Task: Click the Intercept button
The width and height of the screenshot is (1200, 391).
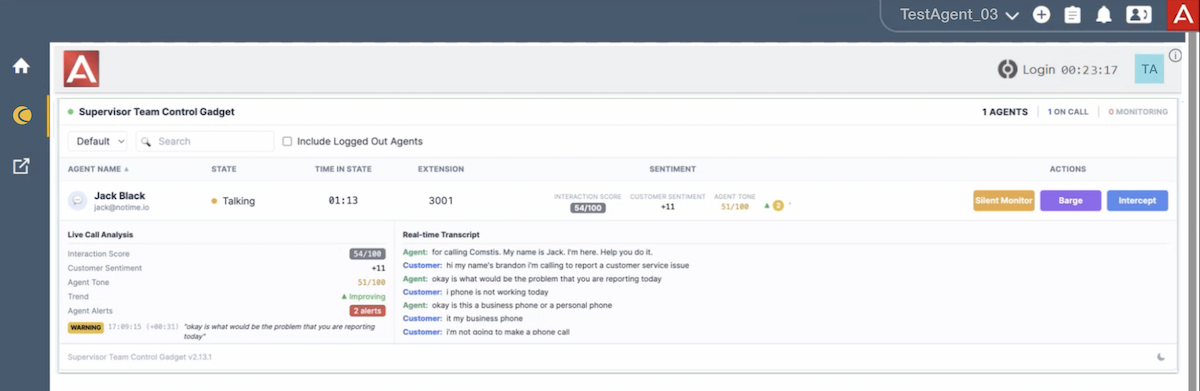Action: (1137, 200)
